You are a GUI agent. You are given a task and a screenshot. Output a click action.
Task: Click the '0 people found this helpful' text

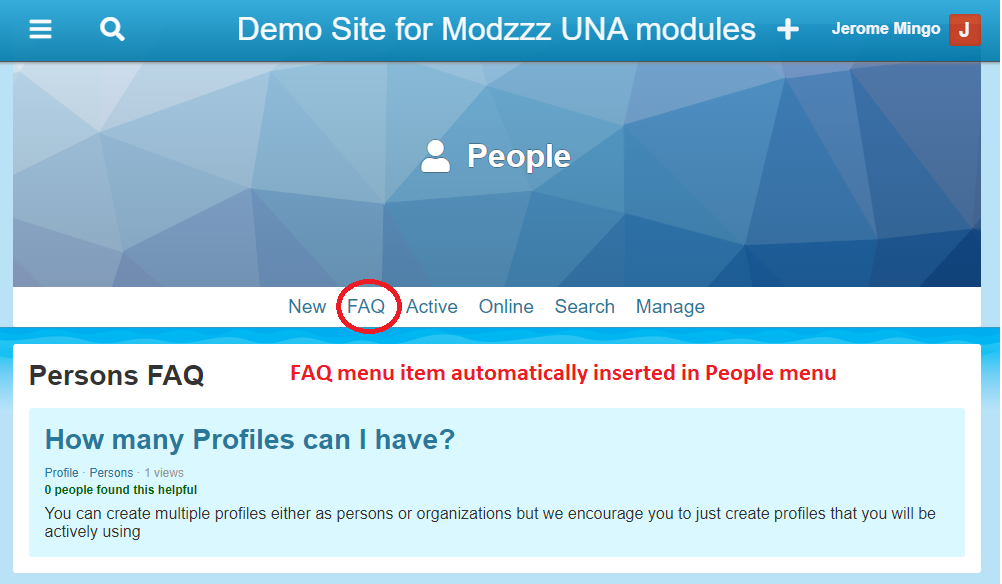pyautogui.click(x=121, y=490)
